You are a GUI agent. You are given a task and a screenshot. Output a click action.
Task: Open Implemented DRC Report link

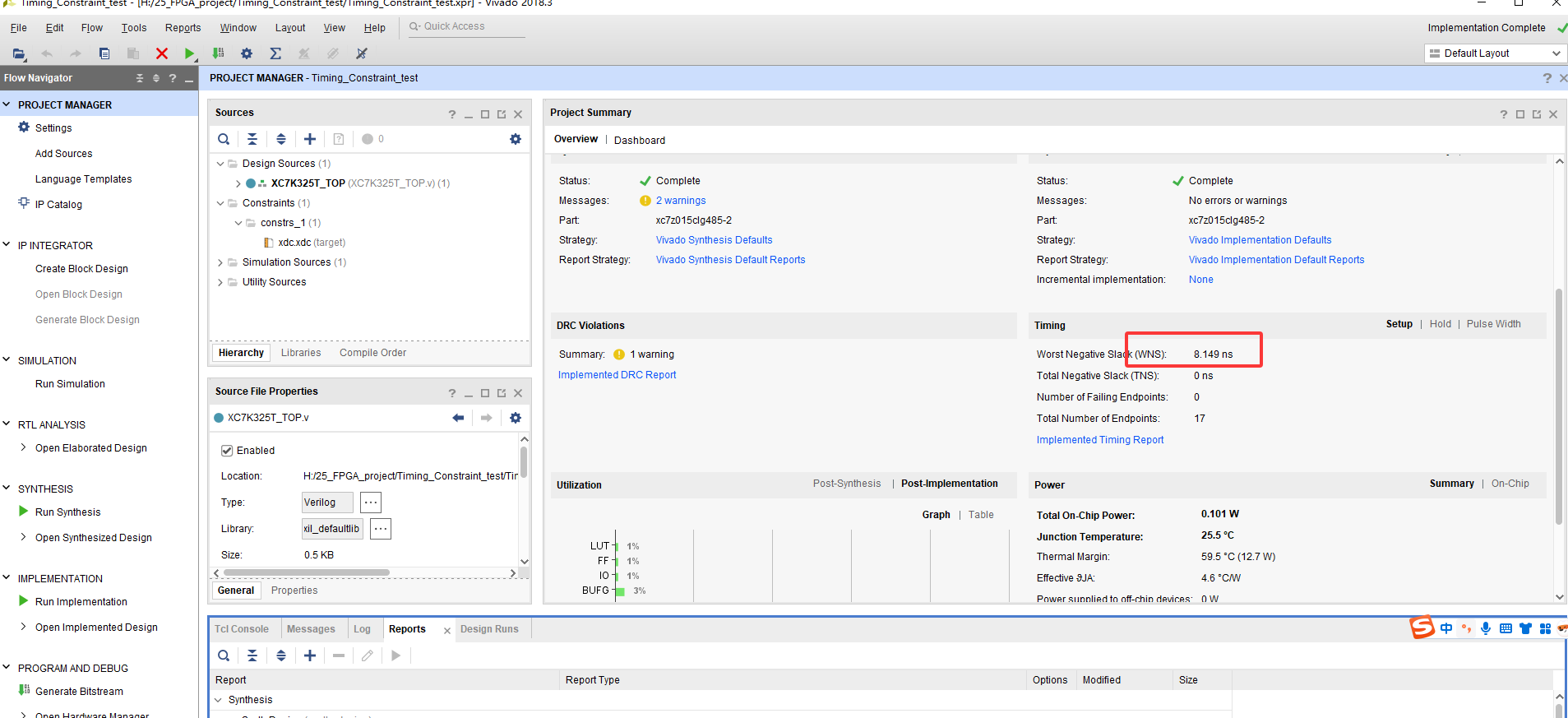pyautogui.click(x=617, y=375)
